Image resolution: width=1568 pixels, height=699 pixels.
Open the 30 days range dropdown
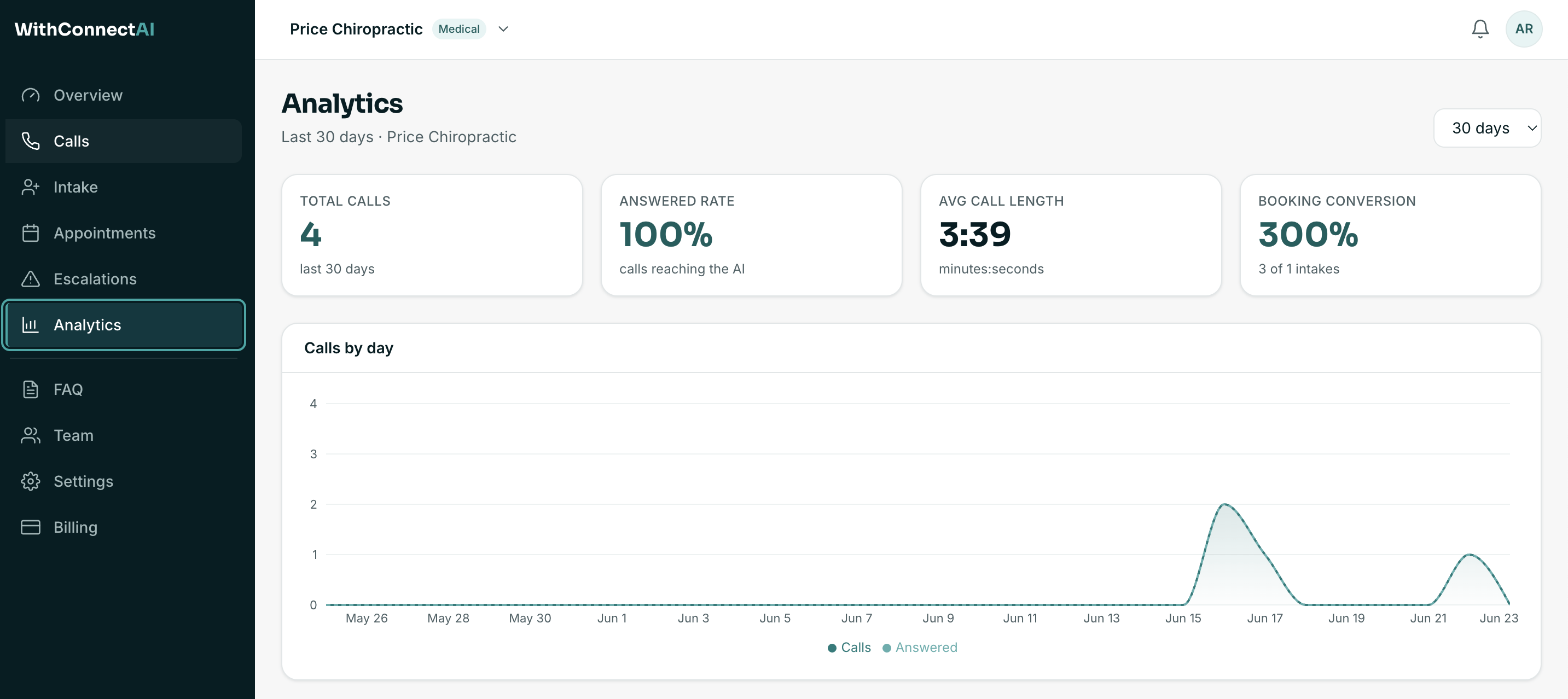1487,129
